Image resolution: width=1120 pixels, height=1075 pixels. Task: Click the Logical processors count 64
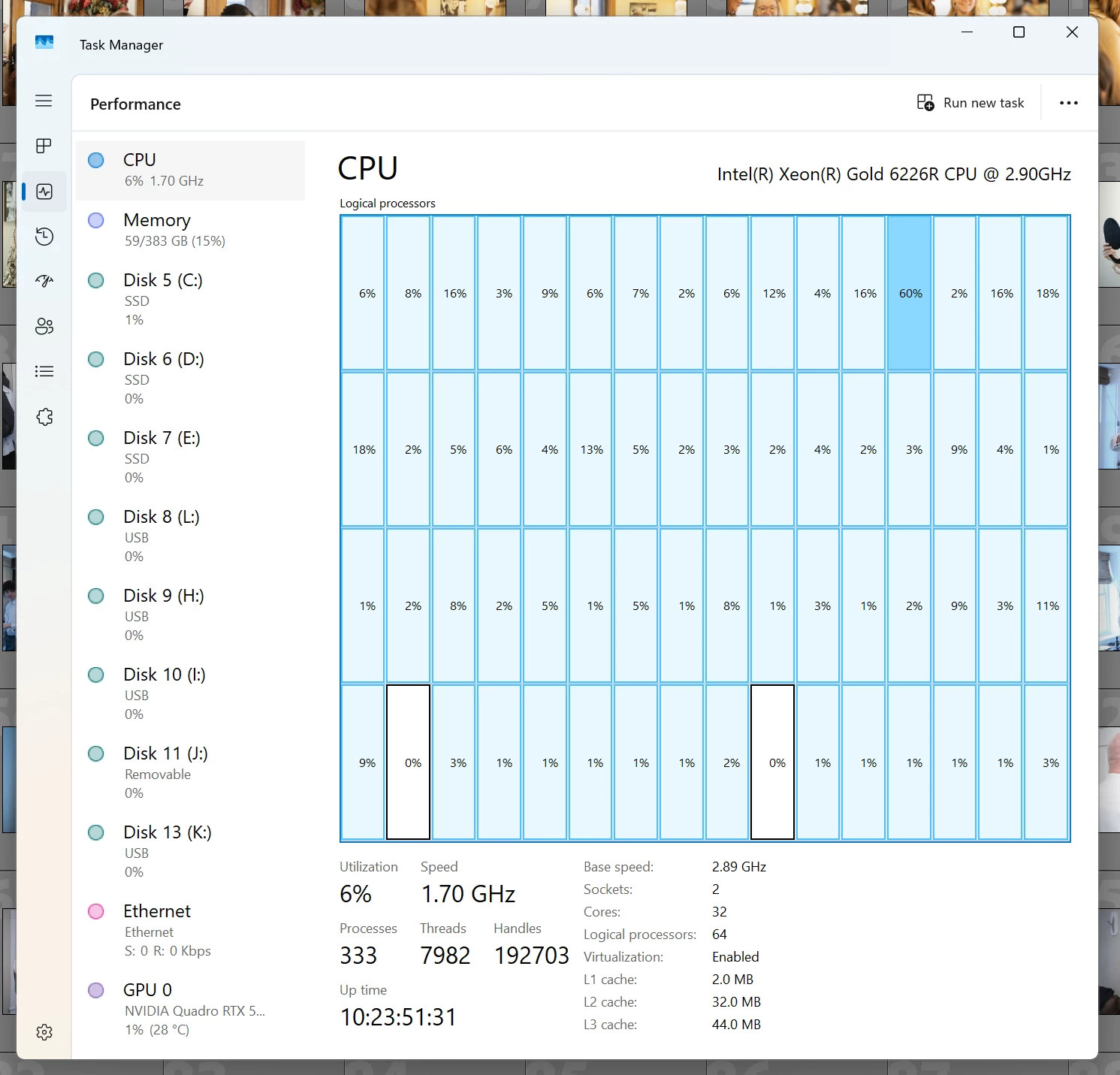coord(720,935)
